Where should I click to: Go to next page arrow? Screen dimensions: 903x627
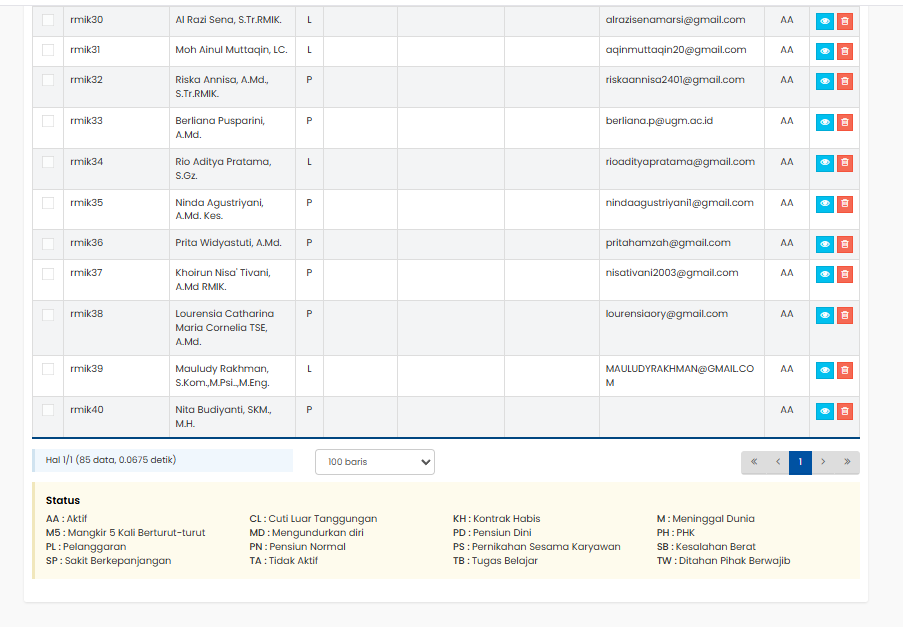click(x=823, y=462)
